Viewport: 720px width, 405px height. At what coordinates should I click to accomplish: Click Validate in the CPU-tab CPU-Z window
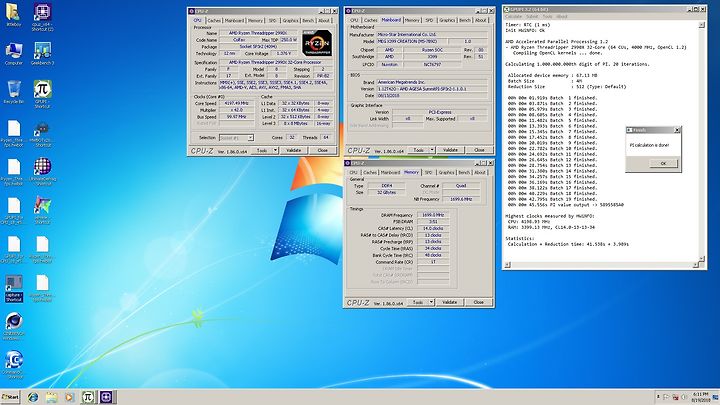(x=293, y=150)
